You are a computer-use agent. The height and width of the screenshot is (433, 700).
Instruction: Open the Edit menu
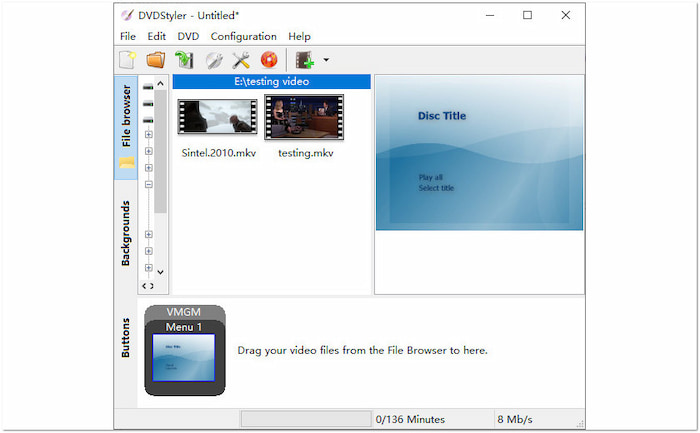[x=157, y=37]
